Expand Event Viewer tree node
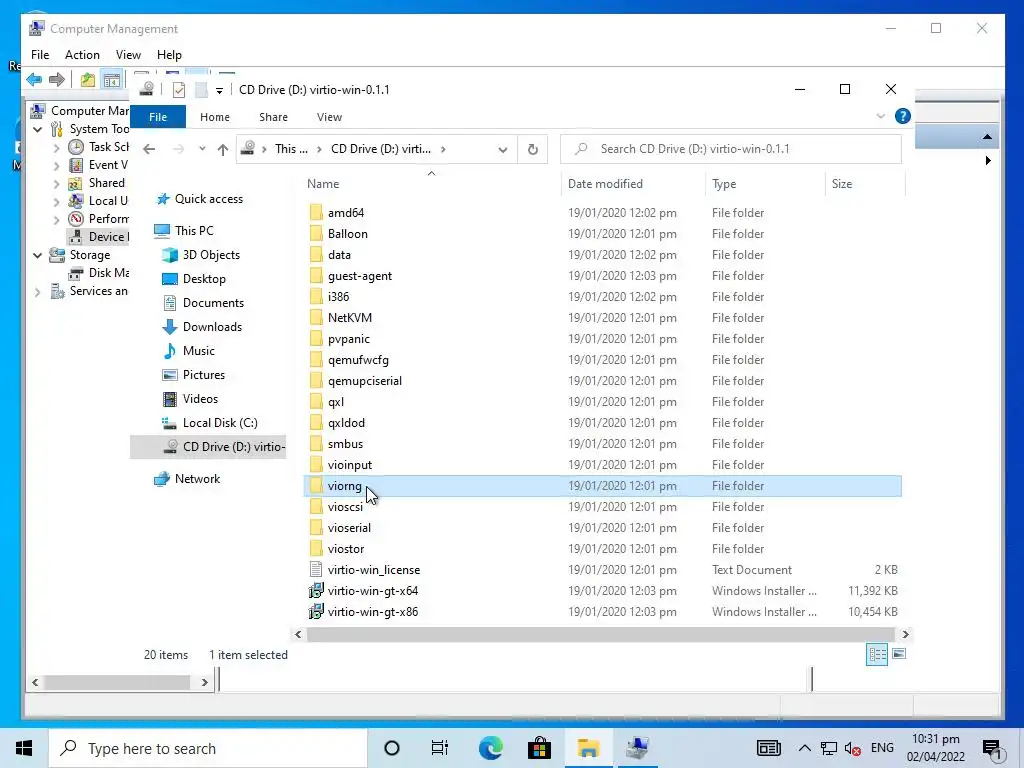 tap(57, 165)
